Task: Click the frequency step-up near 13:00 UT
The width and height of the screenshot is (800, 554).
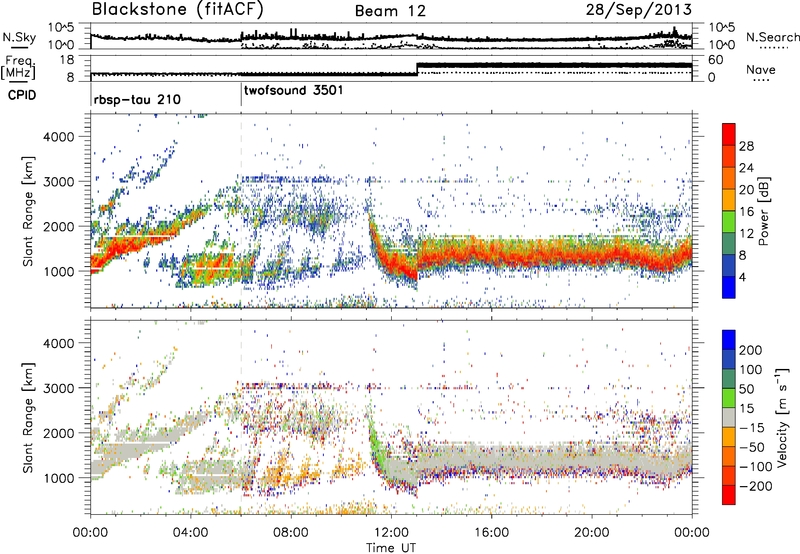Action: [417, 69]
